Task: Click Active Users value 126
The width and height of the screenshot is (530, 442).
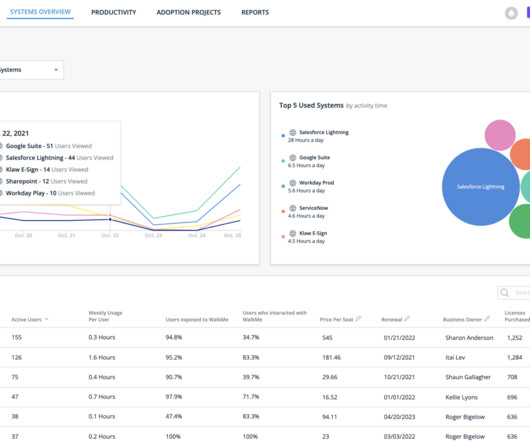Action: tap(17, 357)
